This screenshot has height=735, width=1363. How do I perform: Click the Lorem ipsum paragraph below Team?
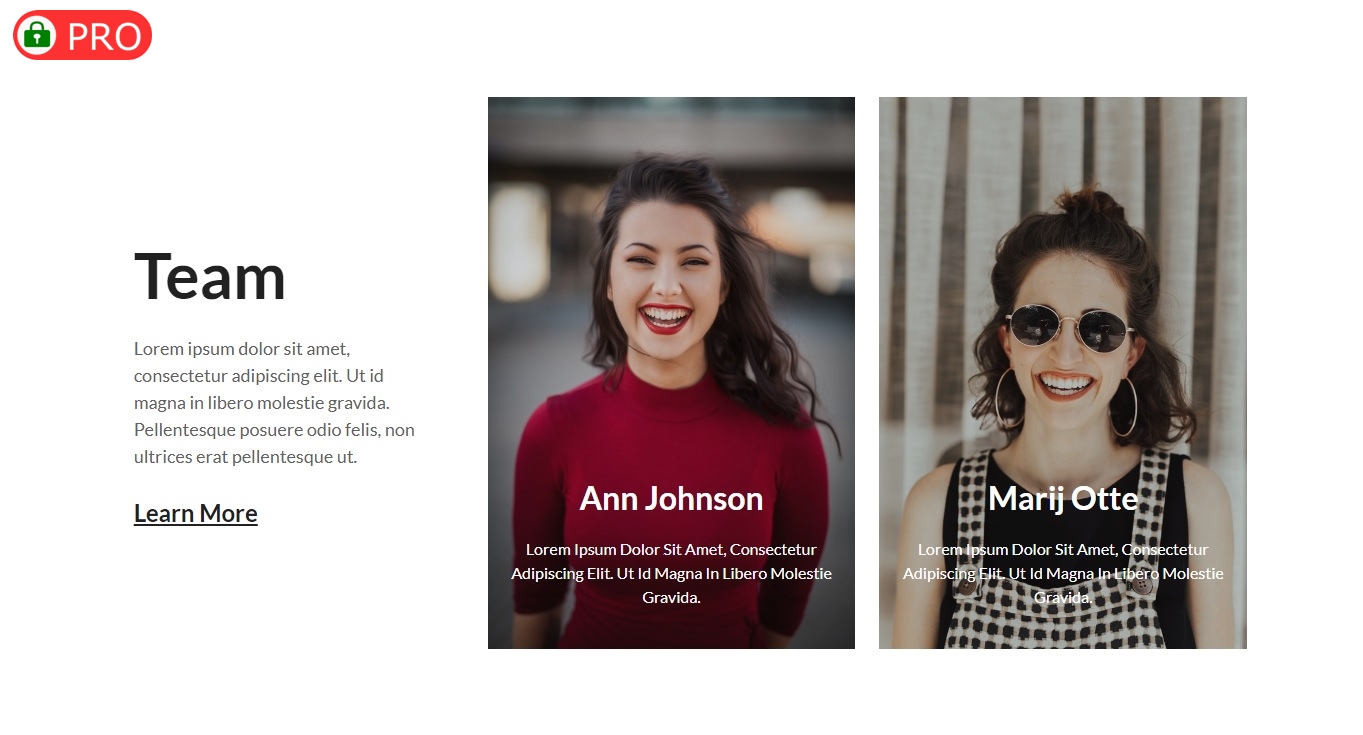click(x=274, y=403)
